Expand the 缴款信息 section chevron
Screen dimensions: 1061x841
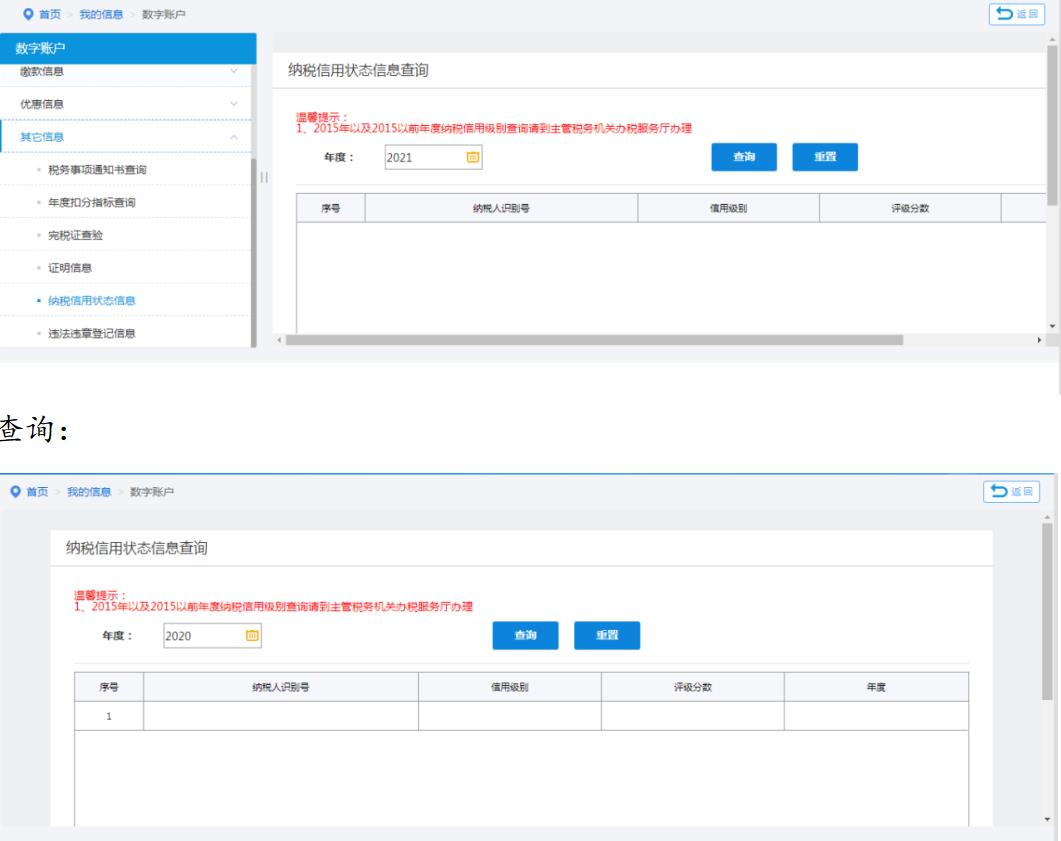pos(234,71)
